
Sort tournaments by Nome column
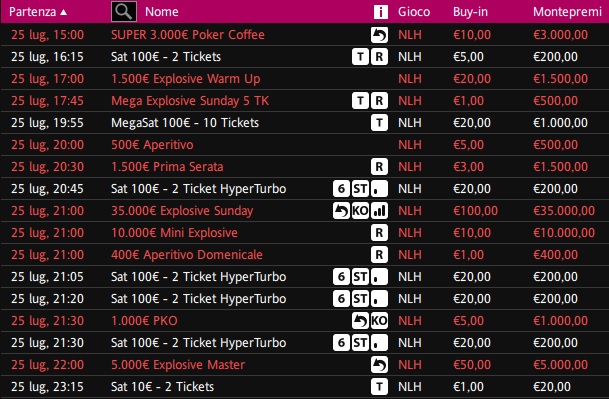point(162,12)
